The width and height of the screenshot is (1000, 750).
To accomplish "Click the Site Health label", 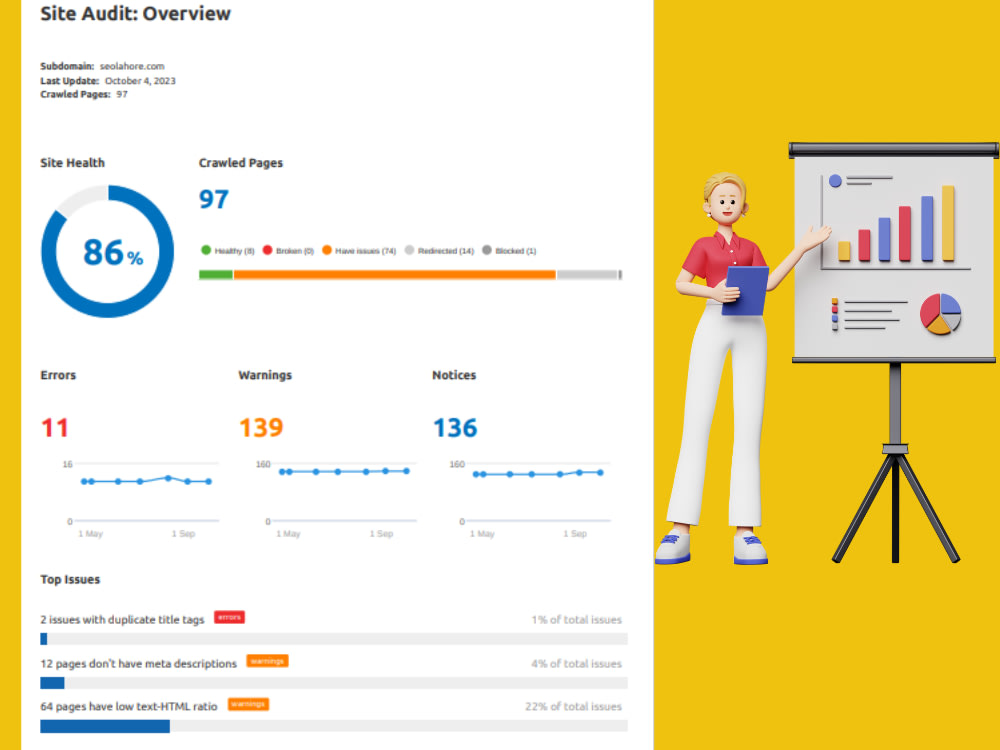I will (x=72, y=163).
